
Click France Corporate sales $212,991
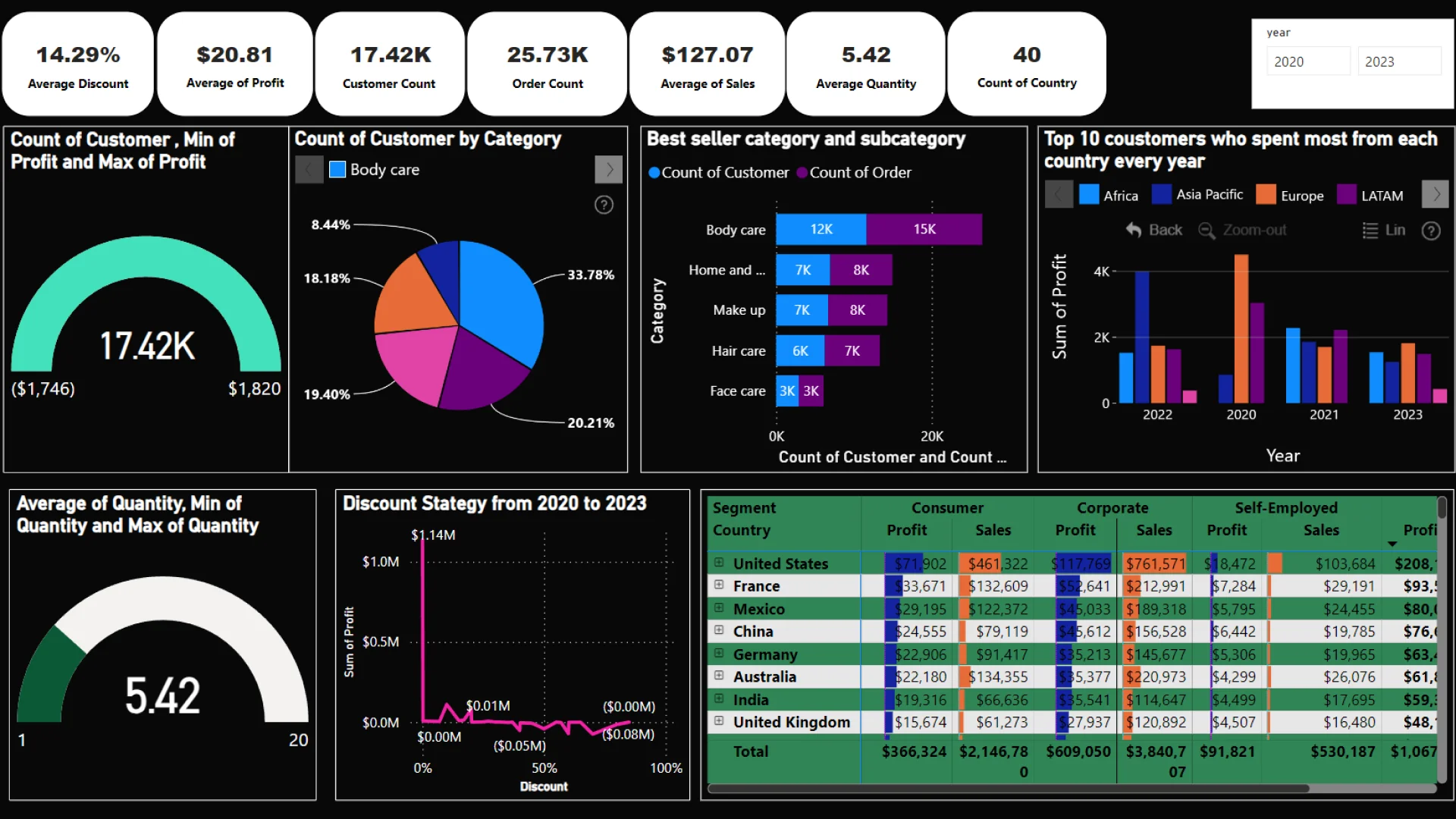pyautogui.click(x=1155, y=586)
